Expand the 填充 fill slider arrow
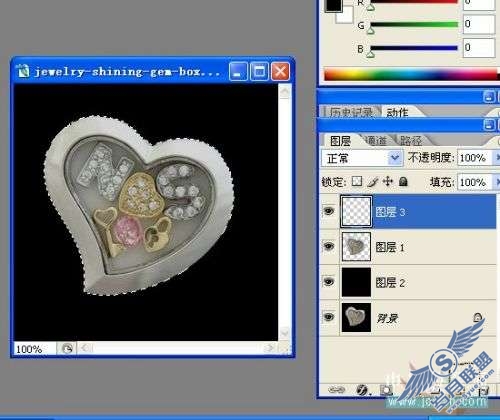 tap(496, 182)
